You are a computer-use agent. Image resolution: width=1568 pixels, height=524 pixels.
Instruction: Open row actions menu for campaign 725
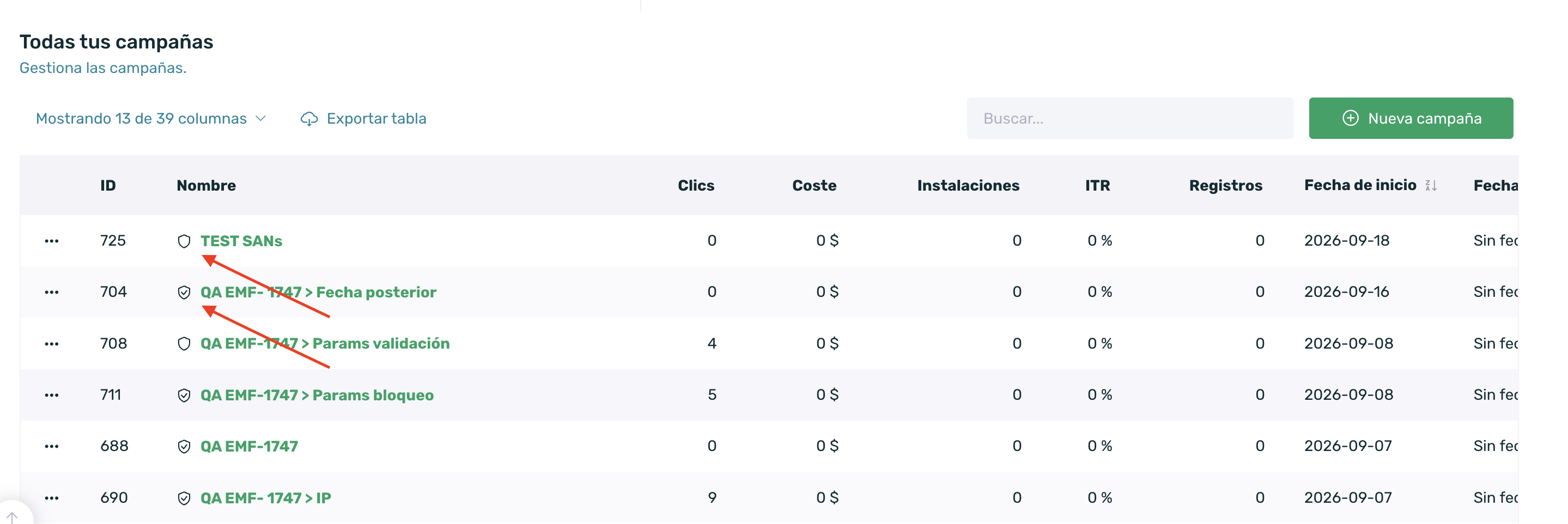(52, 241)
